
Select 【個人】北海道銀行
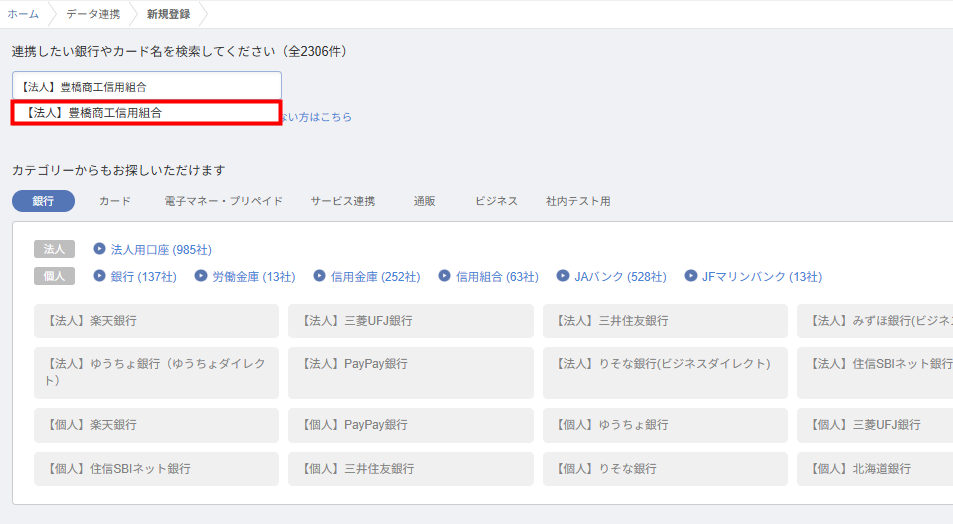point(875,469)
